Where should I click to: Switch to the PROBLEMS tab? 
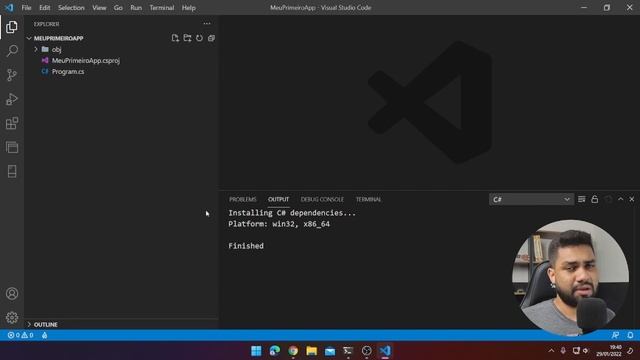pyautogui.click(x=243, y=199)
